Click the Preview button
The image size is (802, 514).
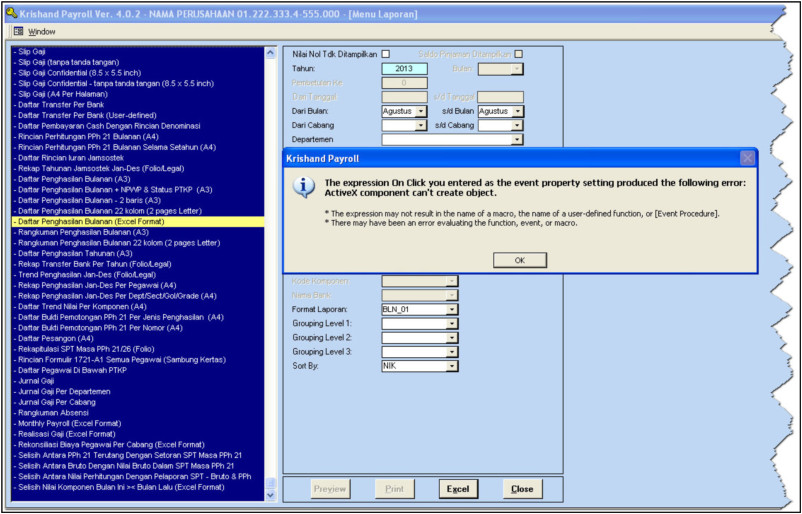[x=330, y=489]
